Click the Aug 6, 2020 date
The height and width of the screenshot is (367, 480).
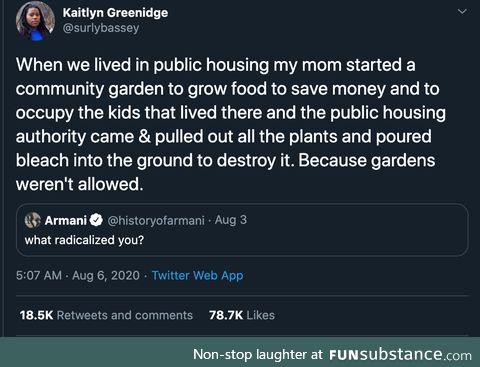(106, 276)
